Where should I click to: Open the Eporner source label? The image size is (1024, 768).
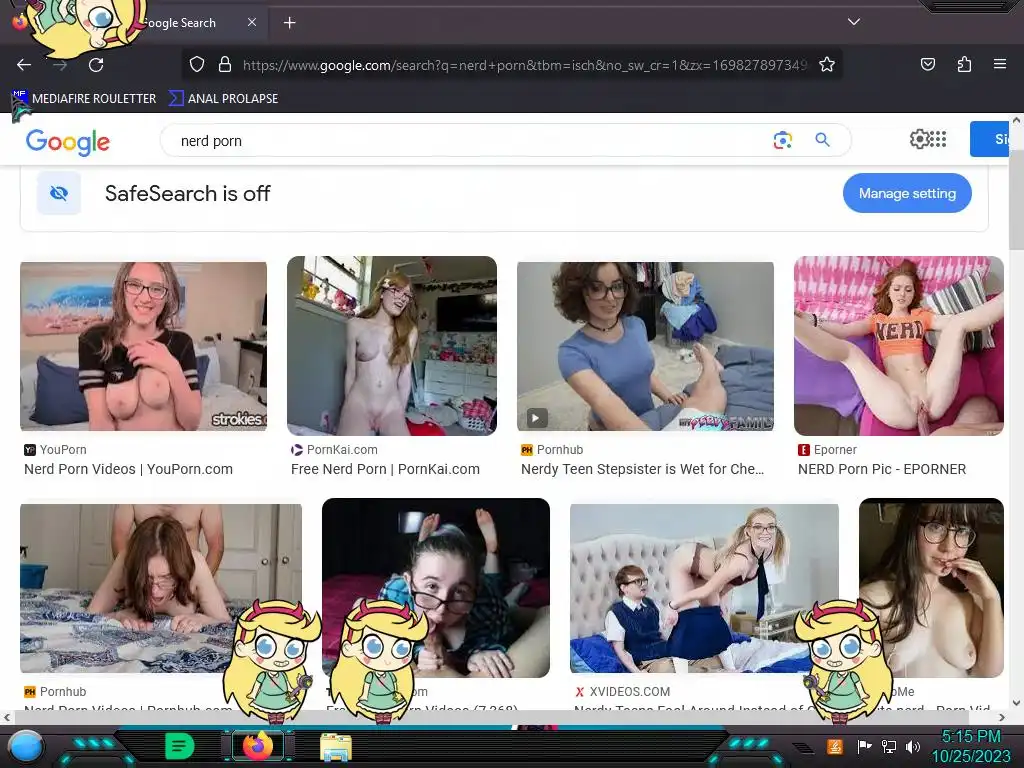tap(827, 450)
